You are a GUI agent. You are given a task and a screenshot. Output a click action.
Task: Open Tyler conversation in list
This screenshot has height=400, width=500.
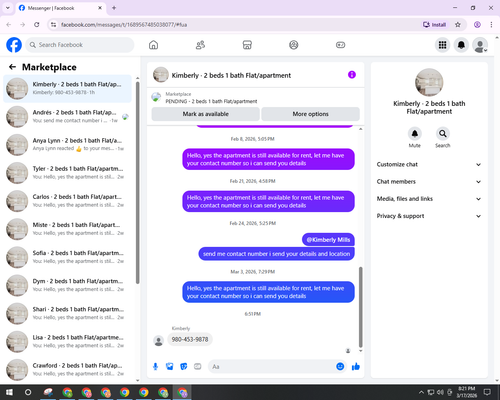coord(67,173)
